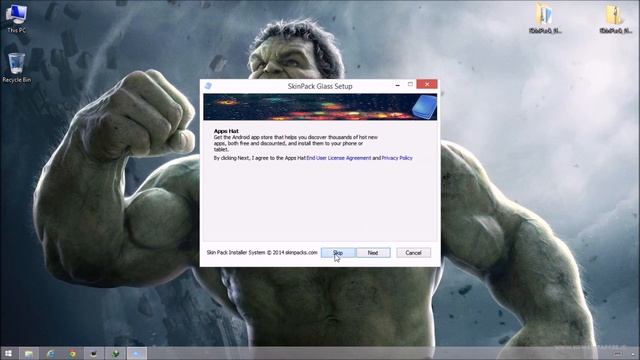Viewport: 640px width, 360px height.
Task: Select the Recycle Bin desktop icon
Action: pos(16,68)
